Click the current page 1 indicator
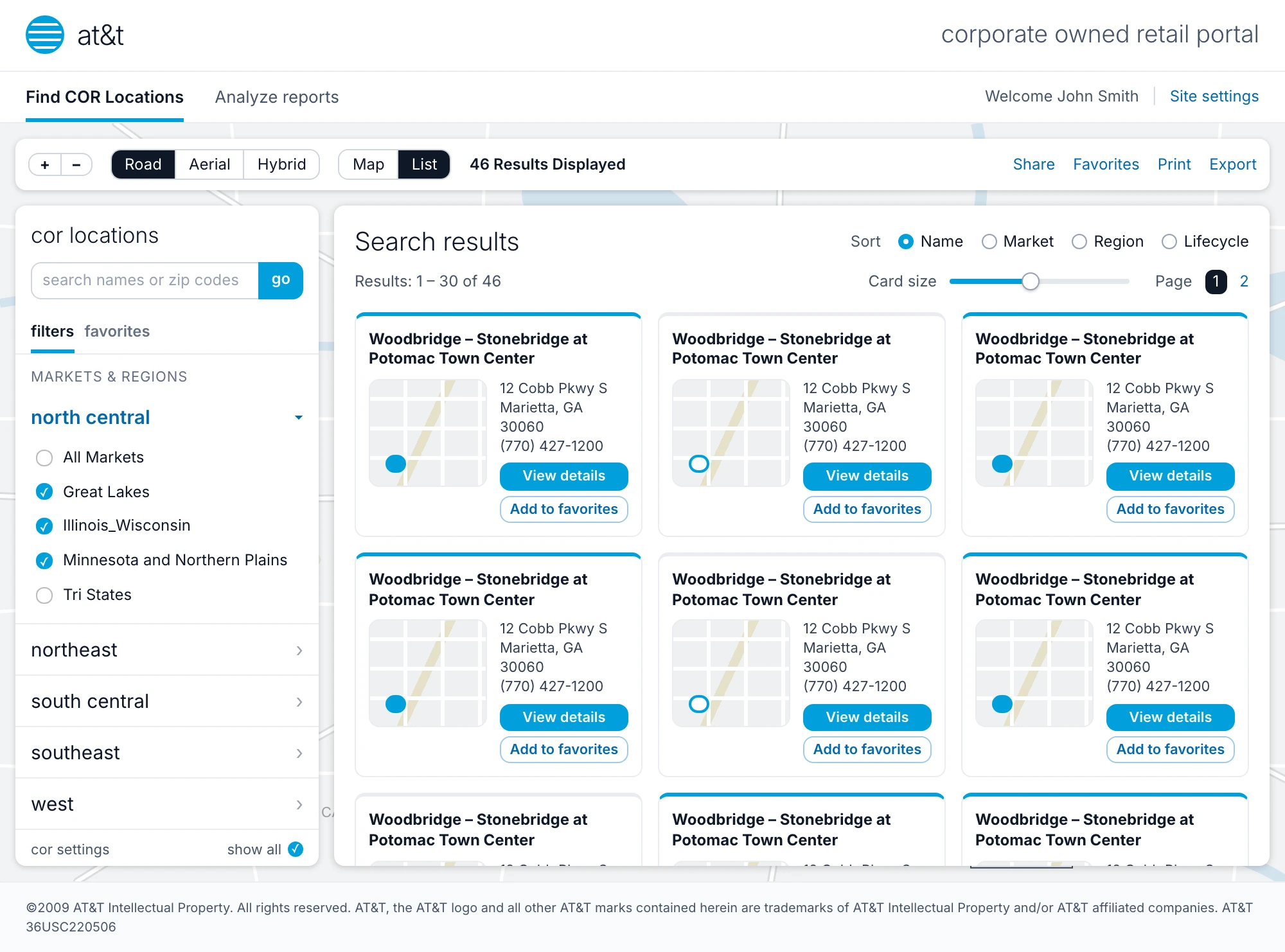Viewport: 1285px width, 952px height. [1216, 281]
